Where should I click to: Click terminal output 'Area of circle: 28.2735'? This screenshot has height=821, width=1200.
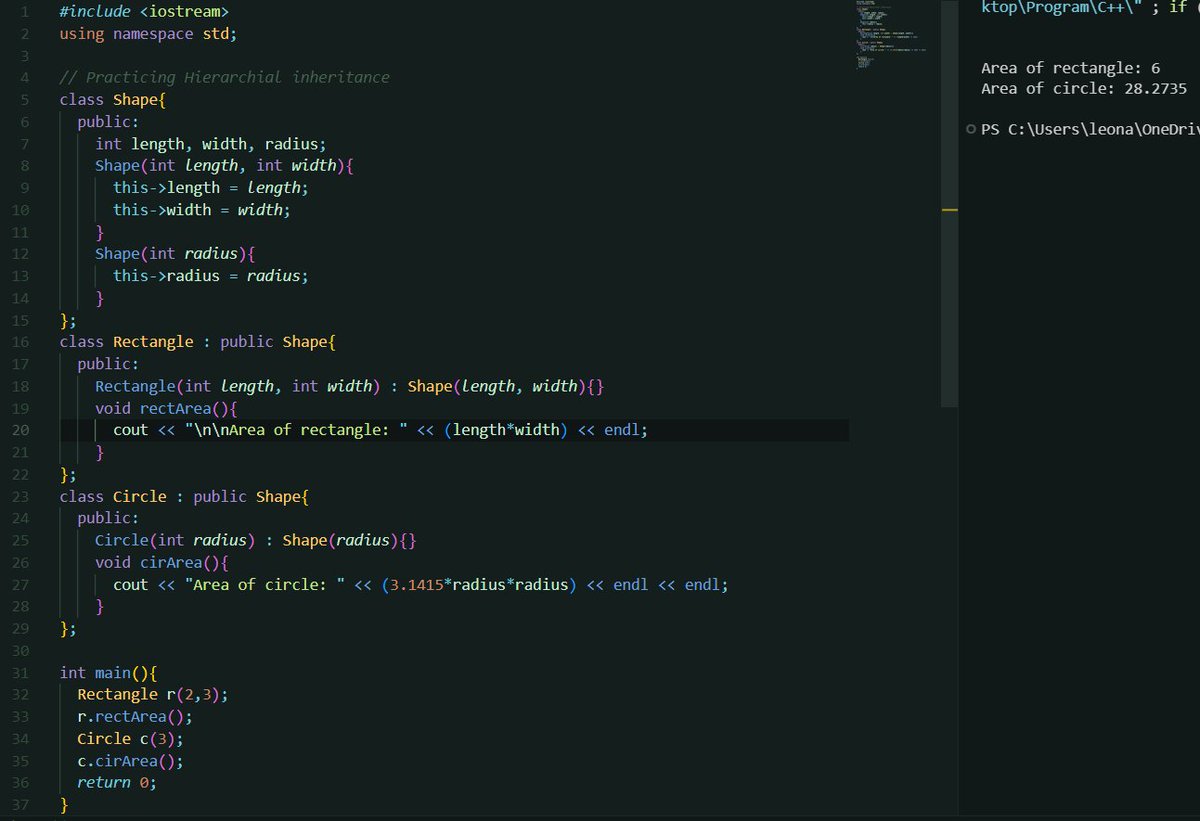tap(1084, 88)
